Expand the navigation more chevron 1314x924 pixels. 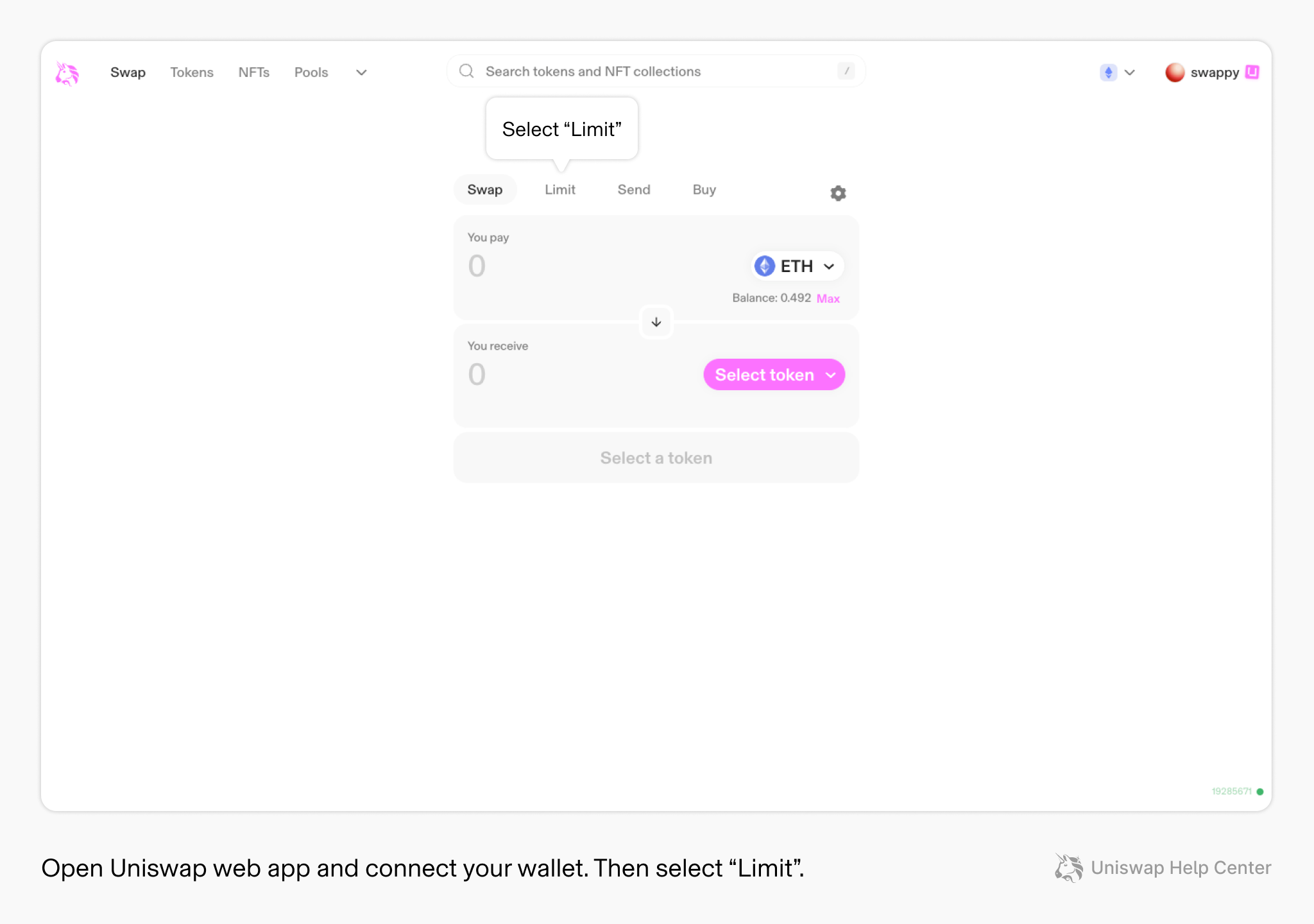pyautogui.click(x=361, y=73)
